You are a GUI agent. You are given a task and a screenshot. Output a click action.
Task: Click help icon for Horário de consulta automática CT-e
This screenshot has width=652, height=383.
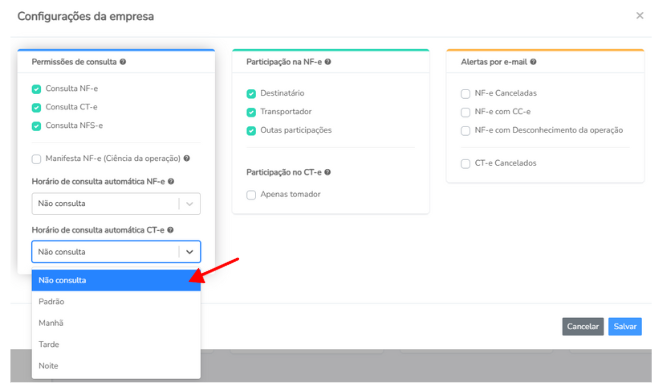tap(170, 230)
